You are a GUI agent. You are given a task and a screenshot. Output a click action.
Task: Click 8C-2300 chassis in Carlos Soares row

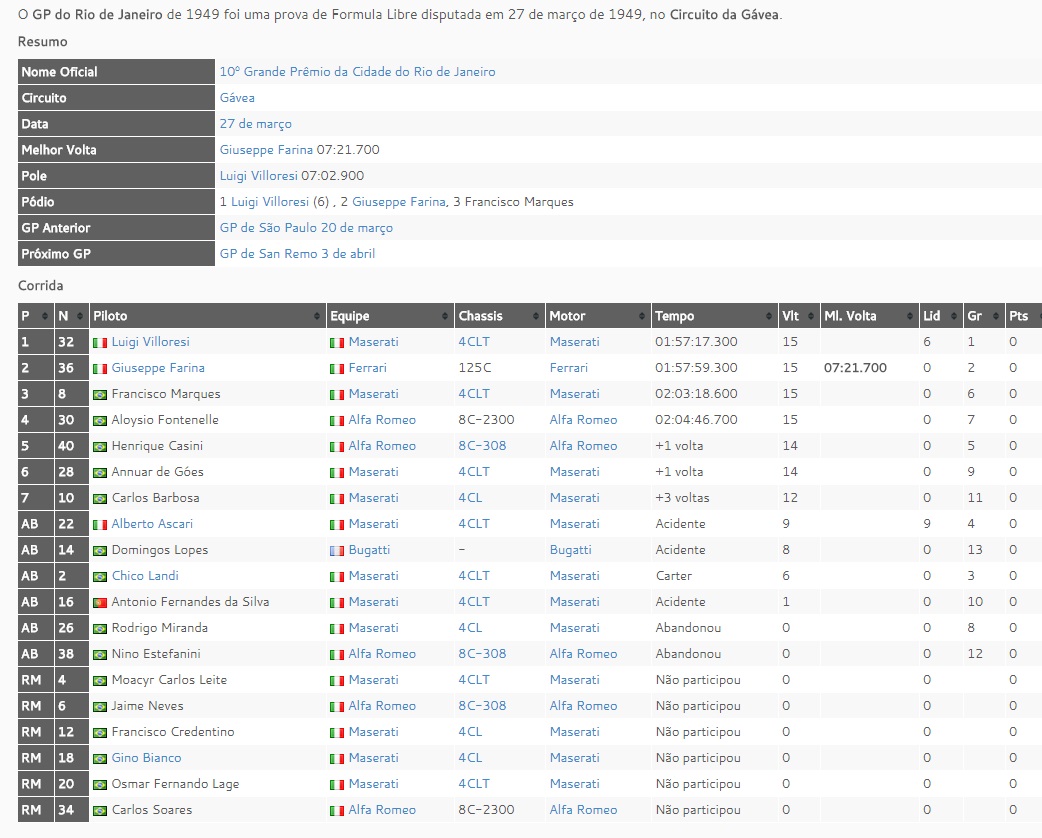coord(486,809)
